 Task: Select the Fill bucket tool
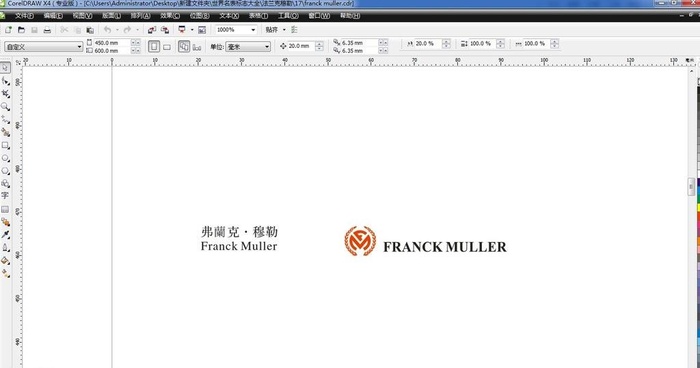5,261
